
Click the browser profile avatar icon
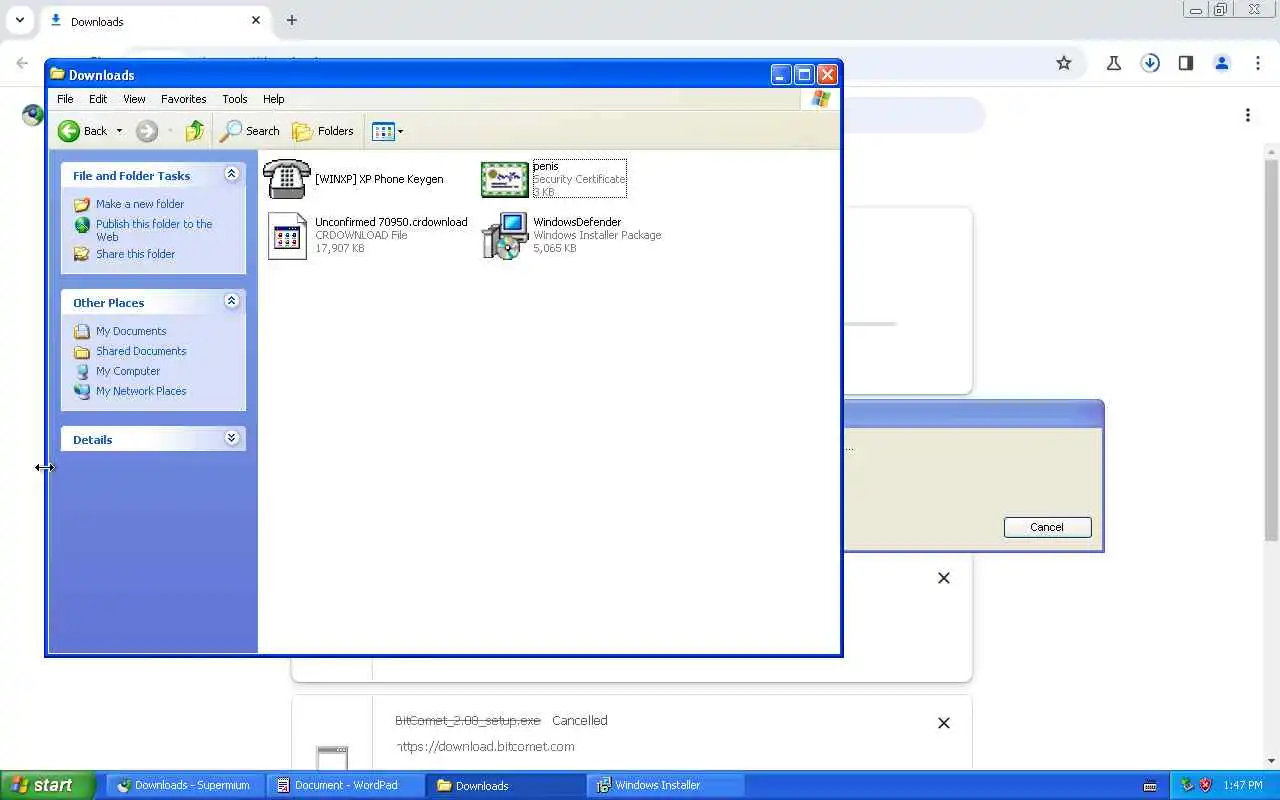tap(1222, 63)
